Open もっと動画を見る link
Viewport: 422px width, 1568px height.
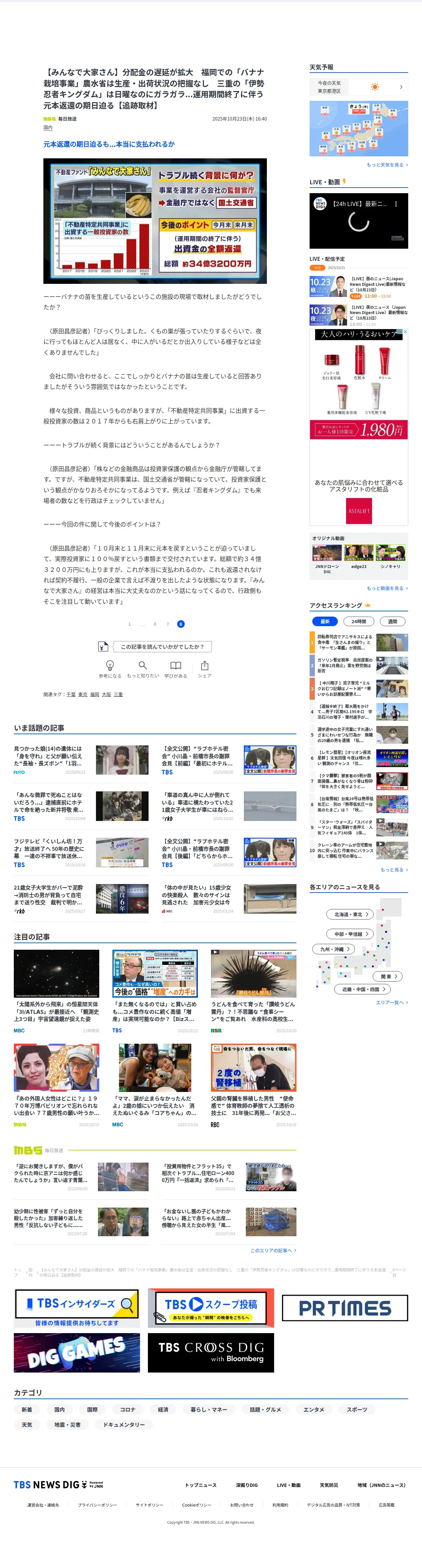387,589
